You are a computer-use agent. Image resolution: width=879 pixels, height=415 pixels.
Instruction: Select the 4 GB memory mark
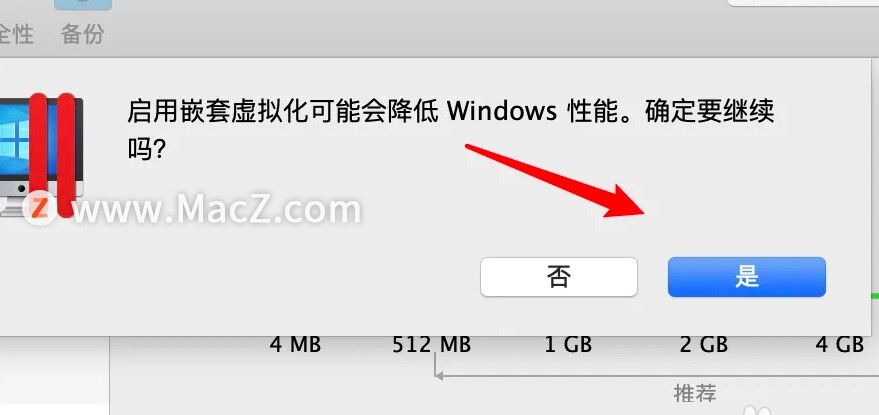pyautogui.click(x=840, y=344)
